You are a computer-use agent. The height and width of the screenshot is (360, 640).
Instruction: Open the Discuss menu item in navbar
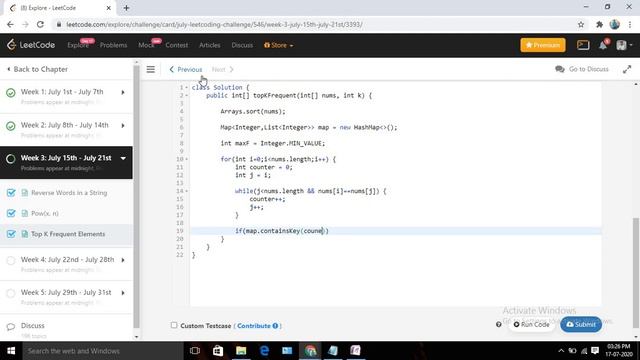242,45
